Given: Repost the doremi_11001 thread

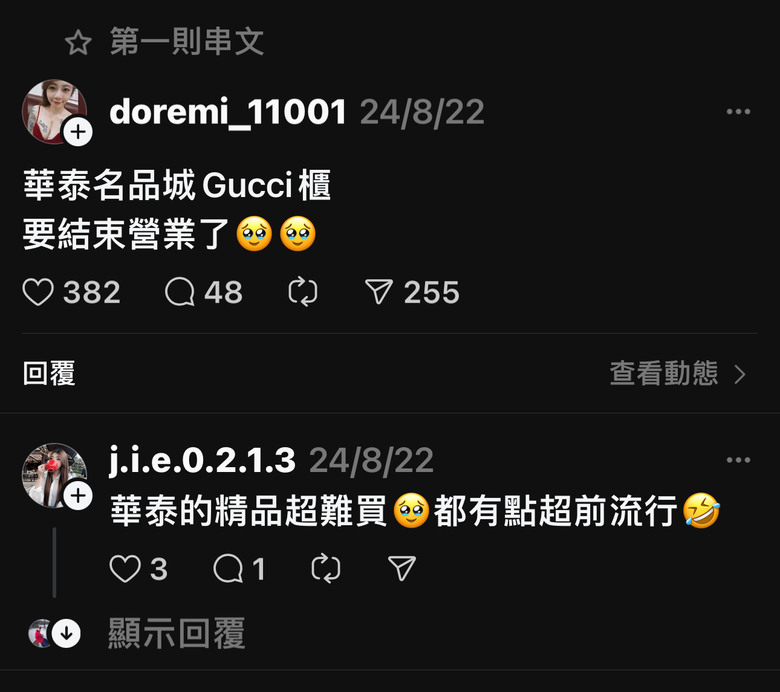Looking at the screenshot, I should 303,292.
